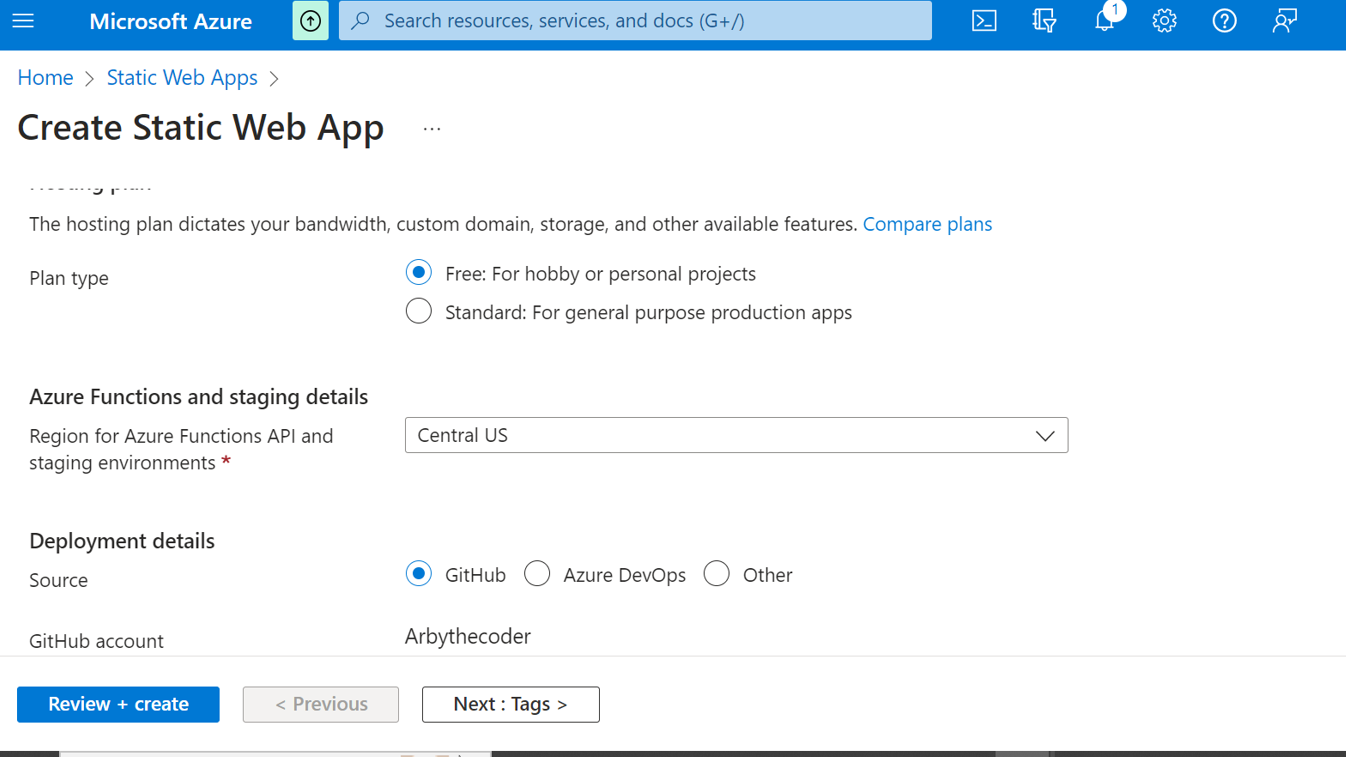Show notifications via the bell icon
This screenshot has width=1346, height=757.
click(1104, 21)
